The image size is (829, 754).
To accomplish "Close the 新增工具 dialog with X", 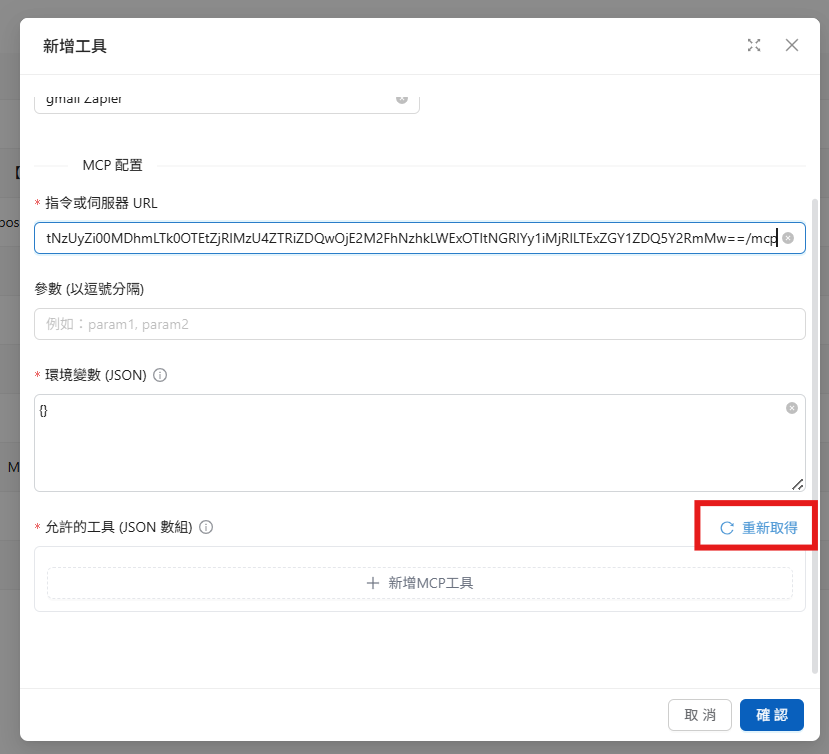I will 792,45.
